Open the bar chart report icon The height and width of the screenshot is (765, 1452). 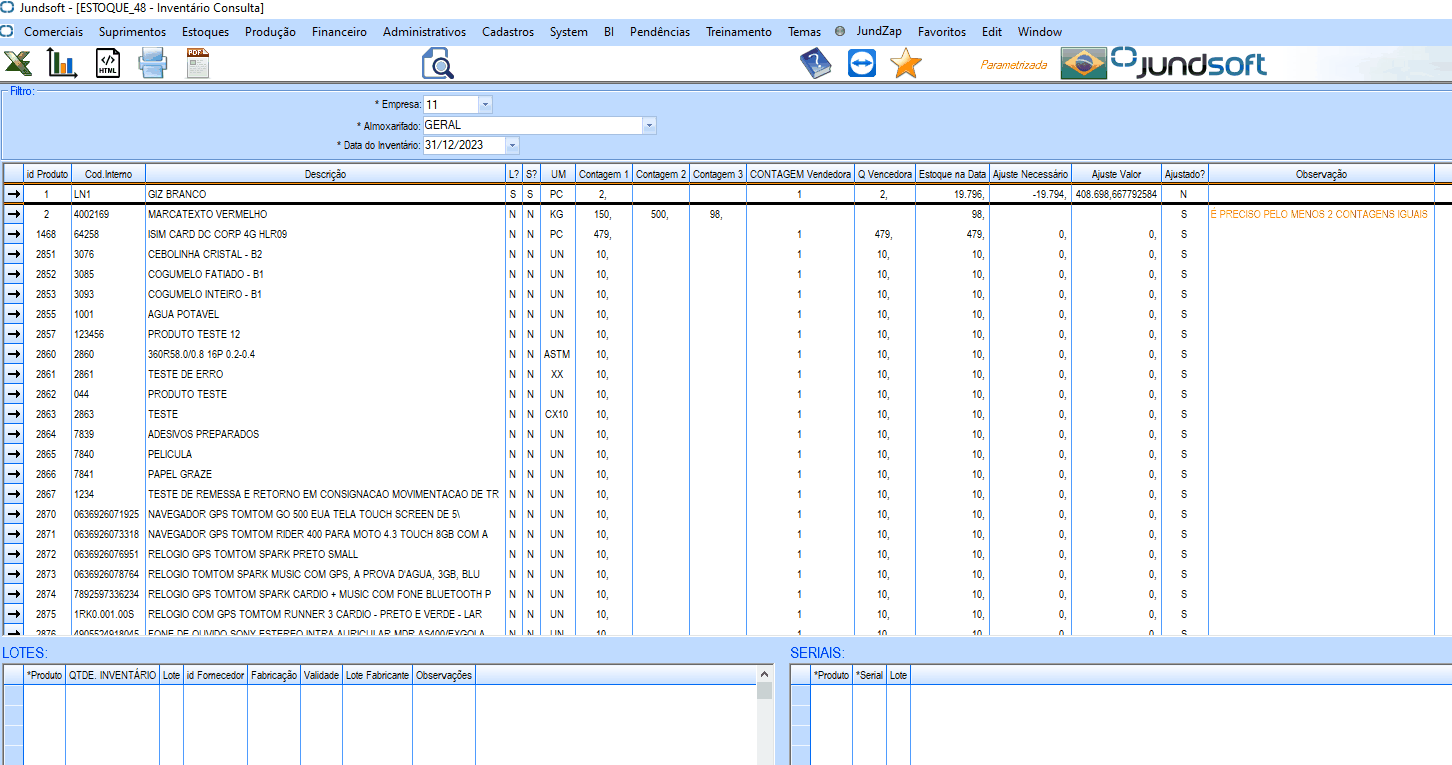(62, 63)
